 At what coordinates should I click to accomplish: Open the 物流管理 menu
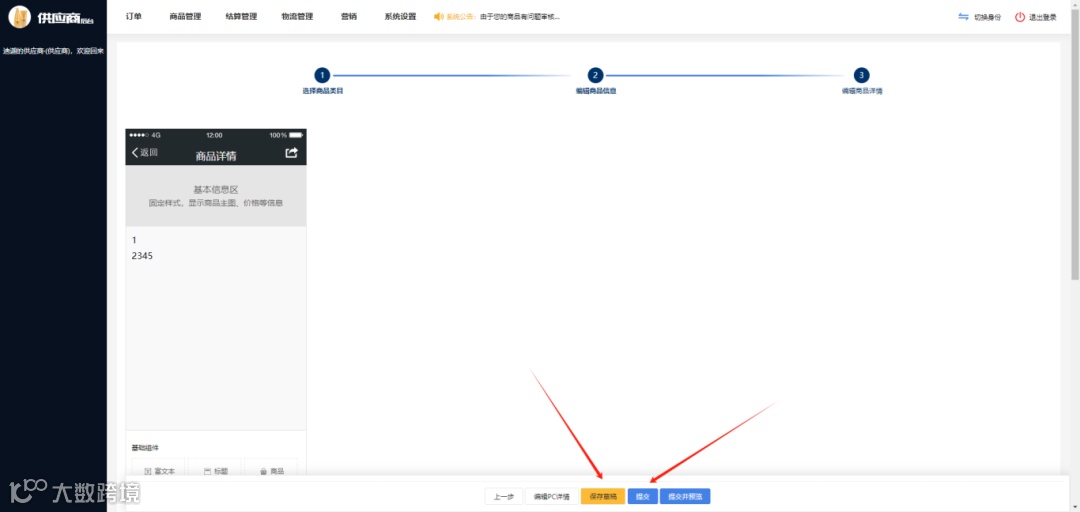coord(297,17)
